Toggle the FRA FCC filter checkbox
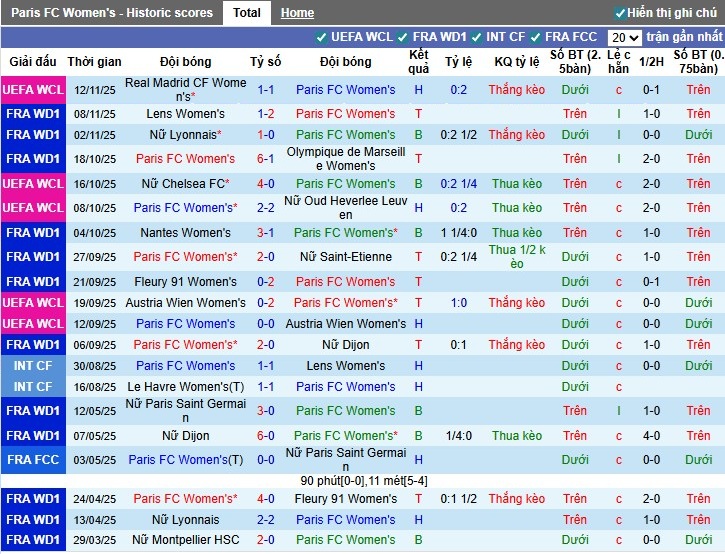The height and width of the screenshot is (554, 725). point(535,37)
